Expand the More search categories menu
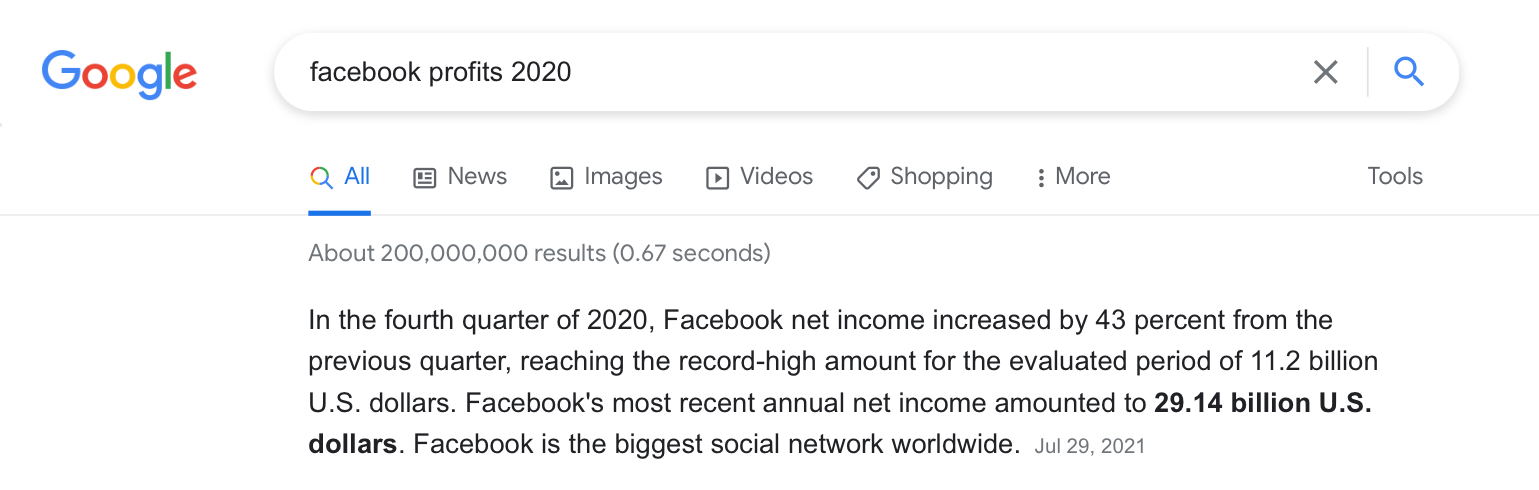 [1073, 177]
